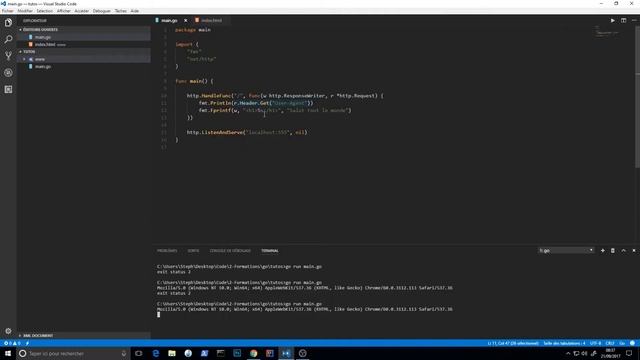Image resolution: width=640 pixels, height=360 pixels.
Task: Open Windows Start menu
Action: 8,353
